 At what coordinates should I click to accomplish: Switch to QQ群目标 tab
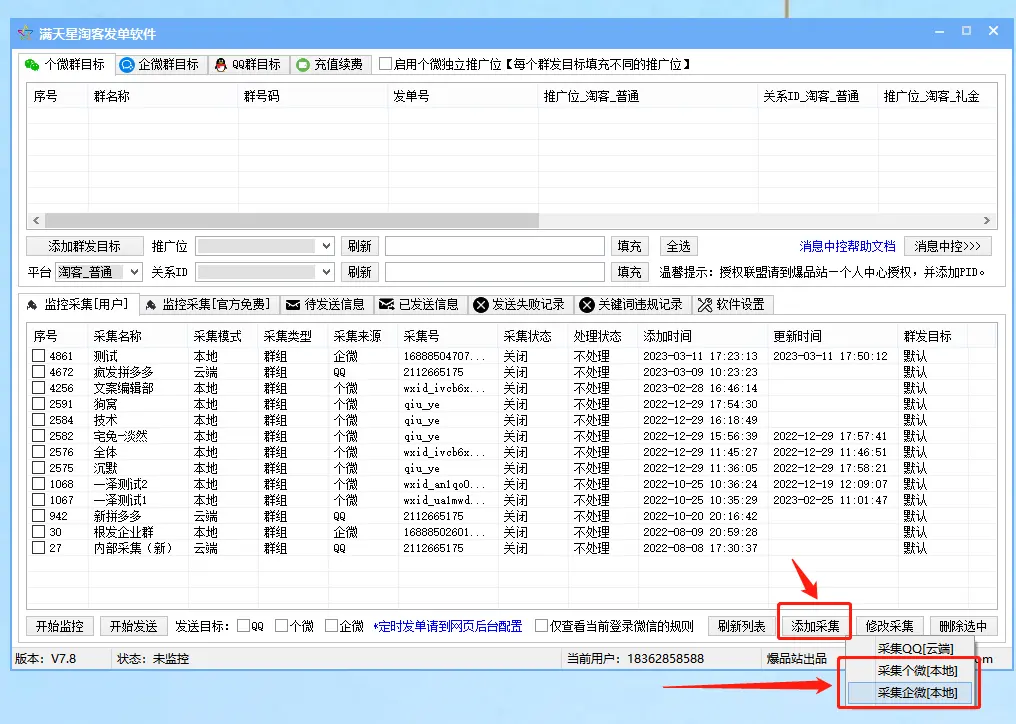pos(249,65)
